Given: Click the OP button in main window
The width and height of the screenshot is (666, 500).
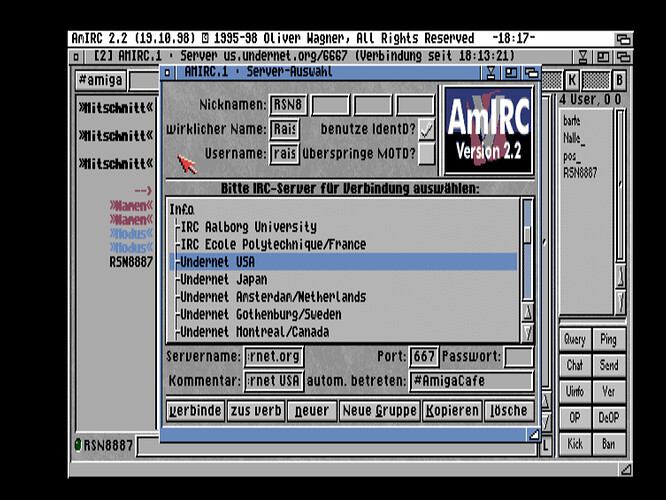Looking at the screenshot, I should [575, 418].
